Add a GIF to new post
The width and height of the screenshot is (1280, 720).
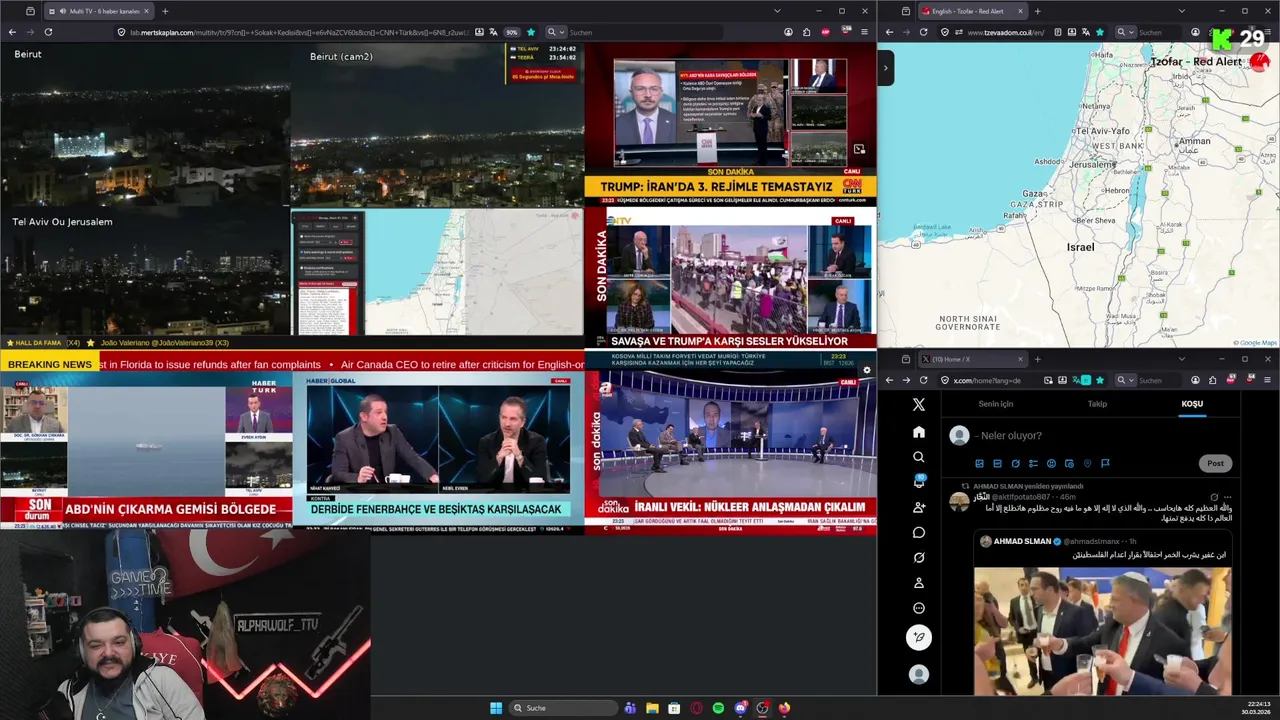click(x=997, y=463)
